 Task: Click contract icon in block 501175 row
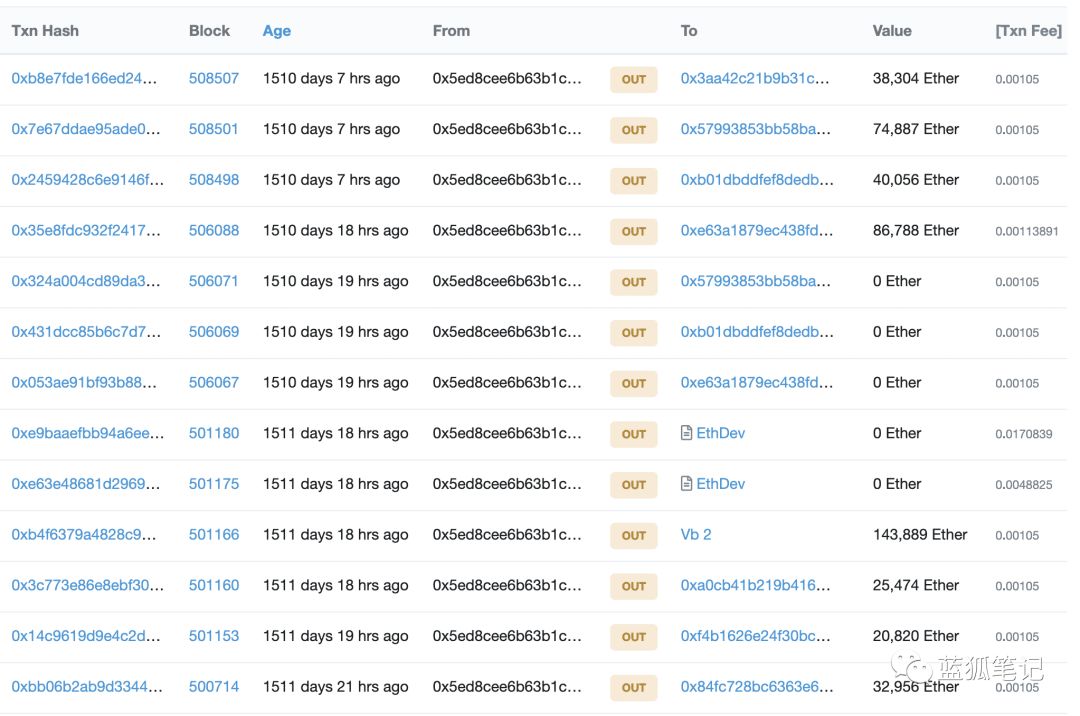click(686, 484)
